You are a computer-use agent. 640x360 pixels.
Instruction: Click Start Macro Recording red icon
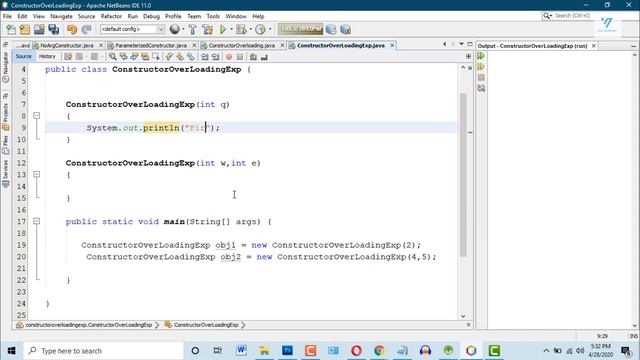click(x=229, y=57)
